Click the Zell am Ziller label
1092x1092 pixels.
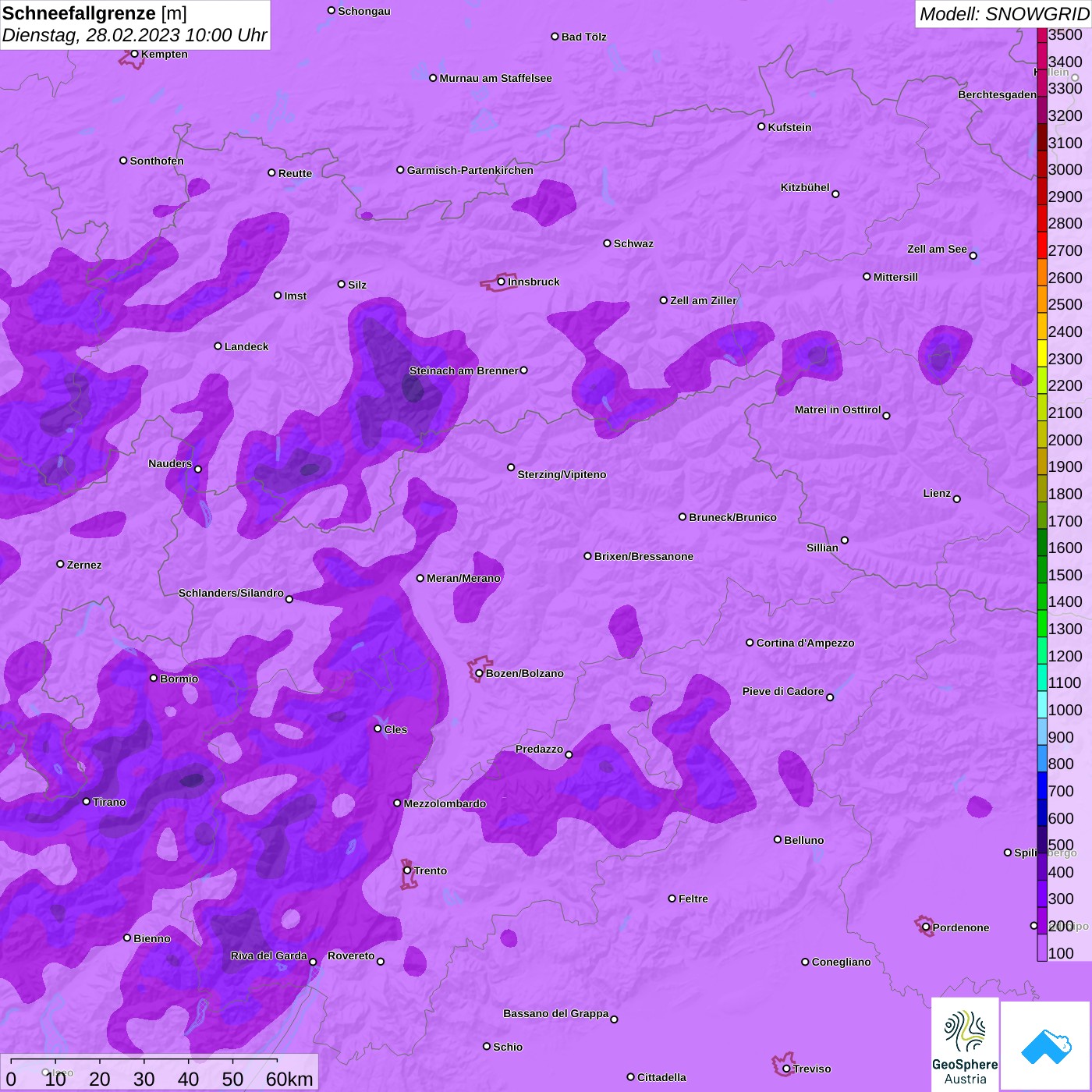[x=704, y=300]
